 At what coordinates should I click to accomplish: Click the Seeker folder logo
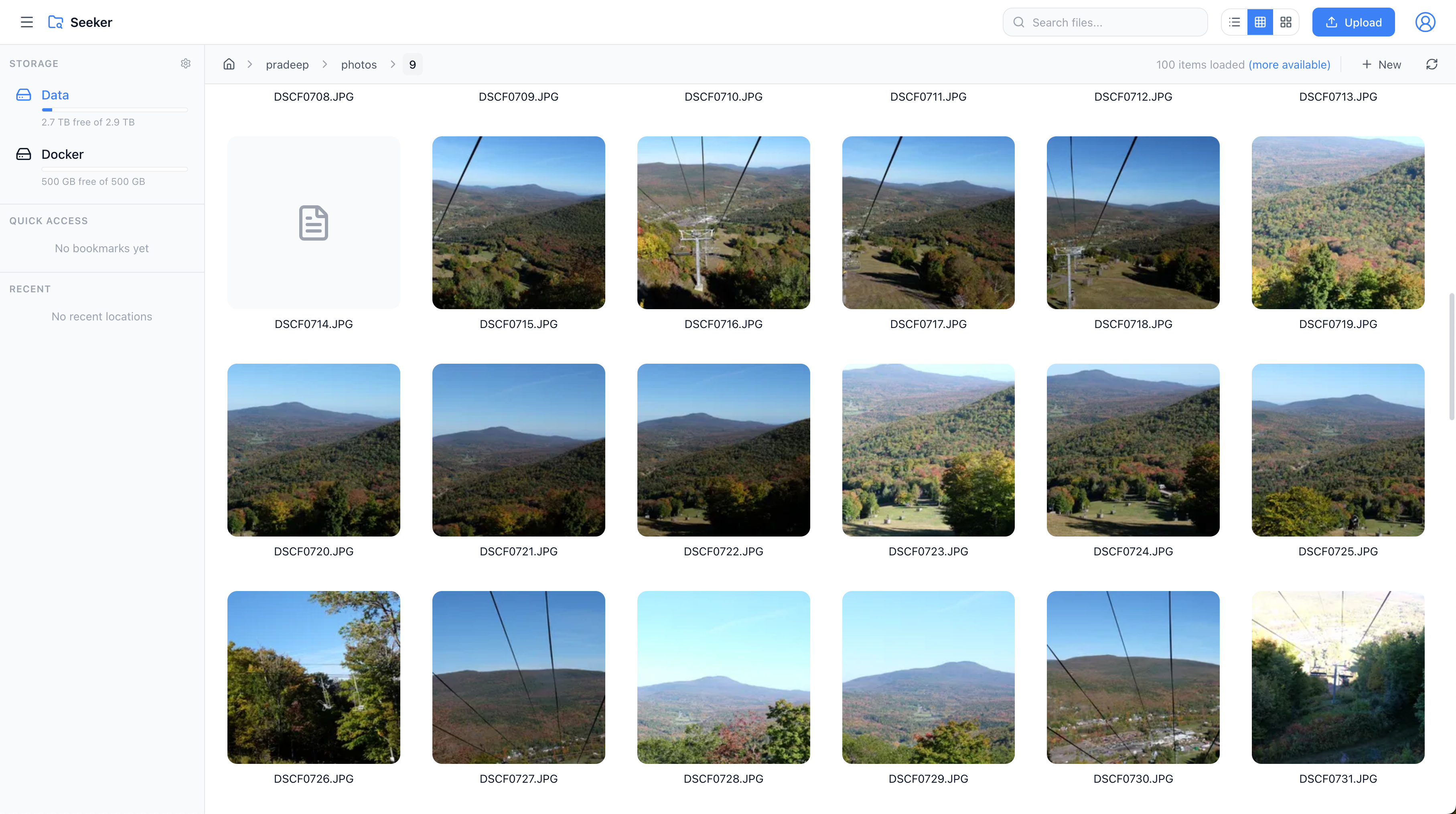tap(55, 22)
